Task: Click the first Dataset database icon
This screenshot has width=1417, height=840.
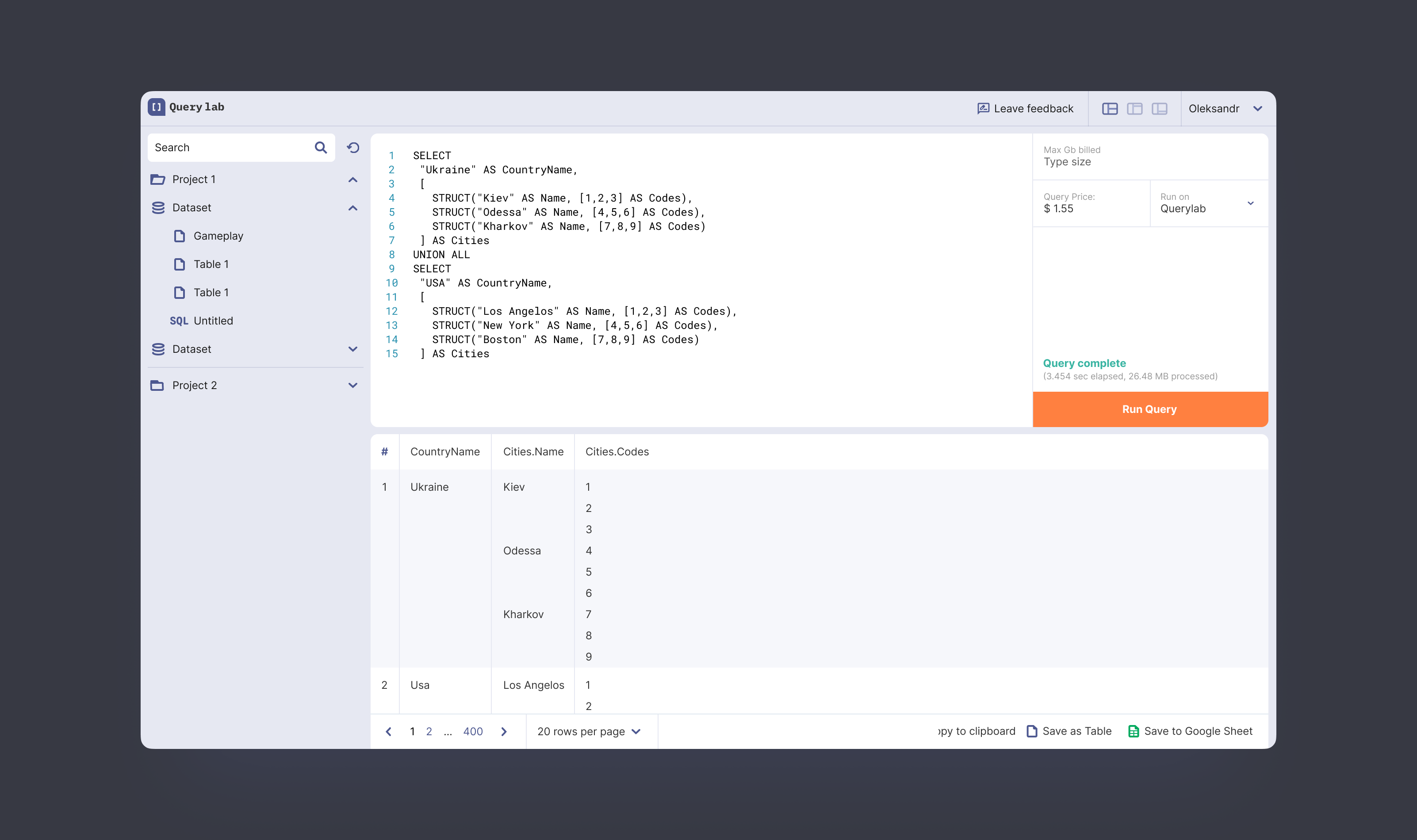Action: [x=158, y=208]
